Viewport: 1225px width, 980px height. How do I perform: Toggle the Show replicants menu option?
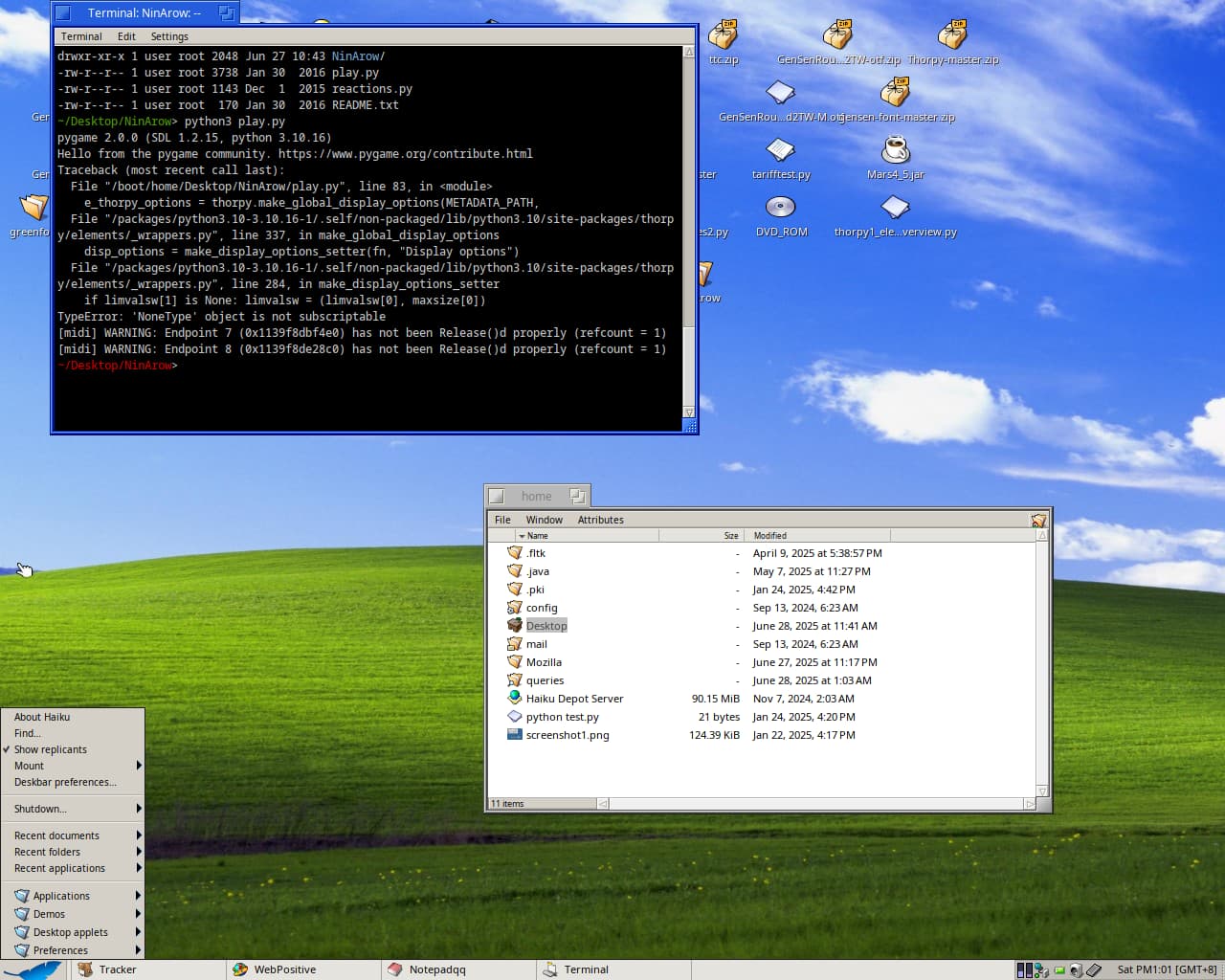tap(51, 749)
